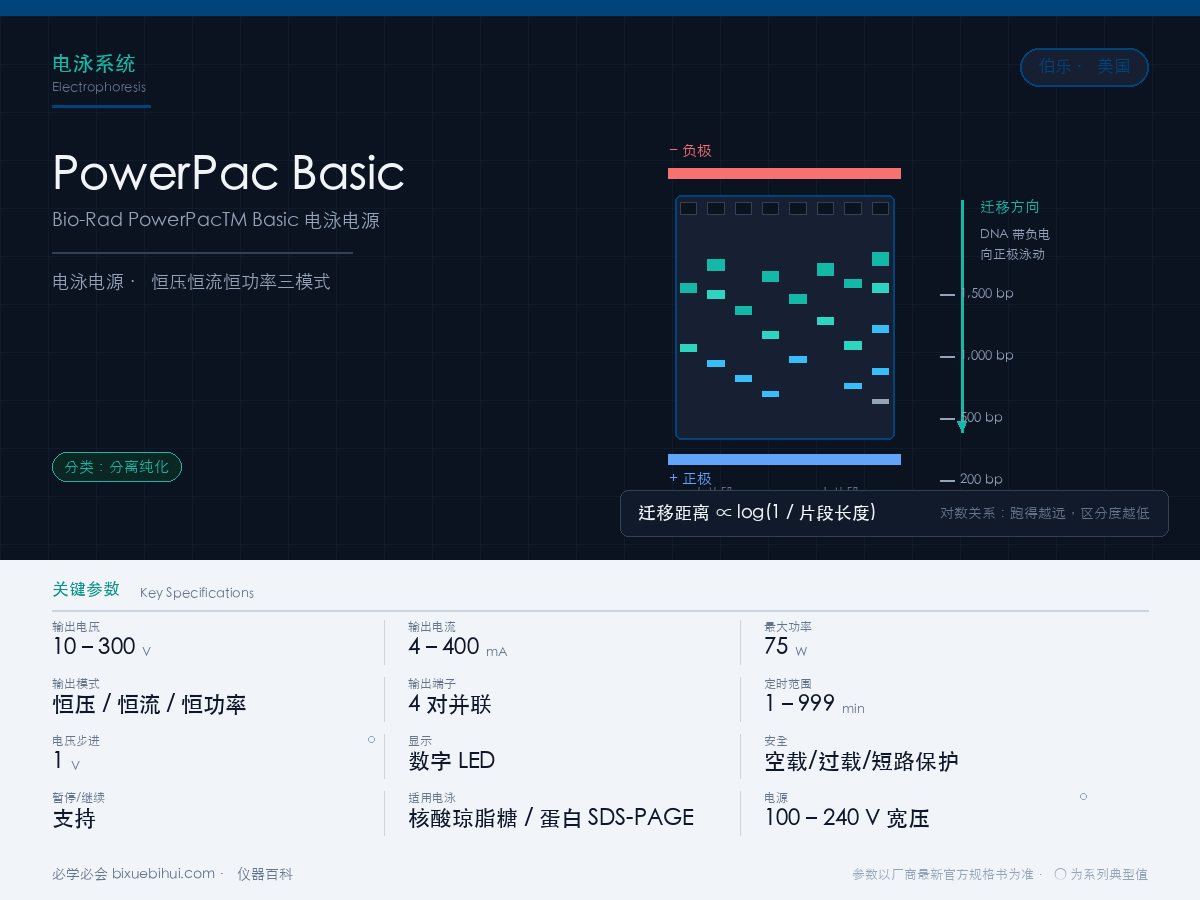
Task: Click the 适用电泳 parameter label
Action: pos(432,798)
